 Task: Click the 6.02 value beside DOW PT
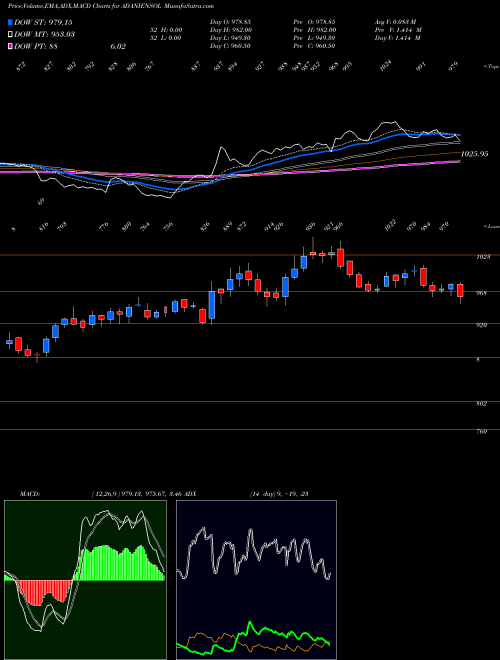point(118,47)
